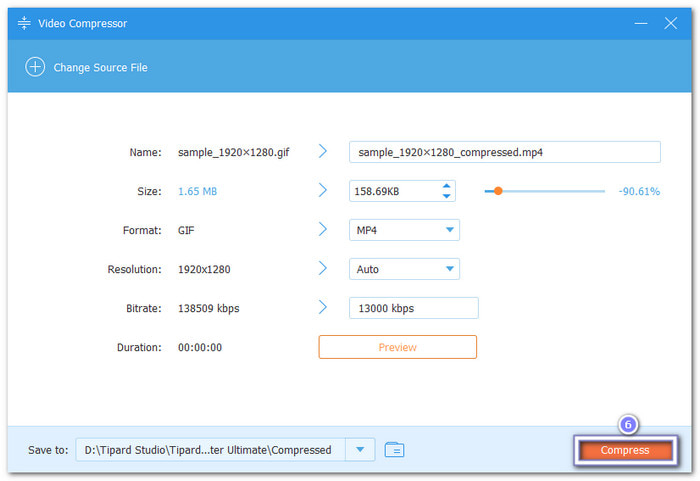Click the Change Source File plus icon
700x481 pixels.
pyautogui.click(x=35, y=67)
